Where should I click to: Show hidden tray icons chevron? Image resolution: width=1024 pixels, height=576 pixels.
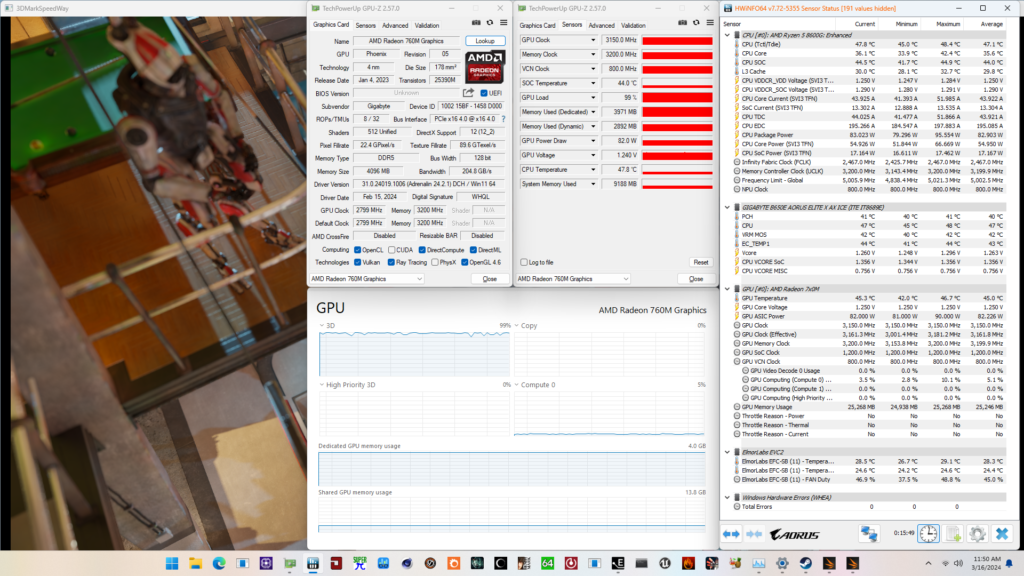928,563
